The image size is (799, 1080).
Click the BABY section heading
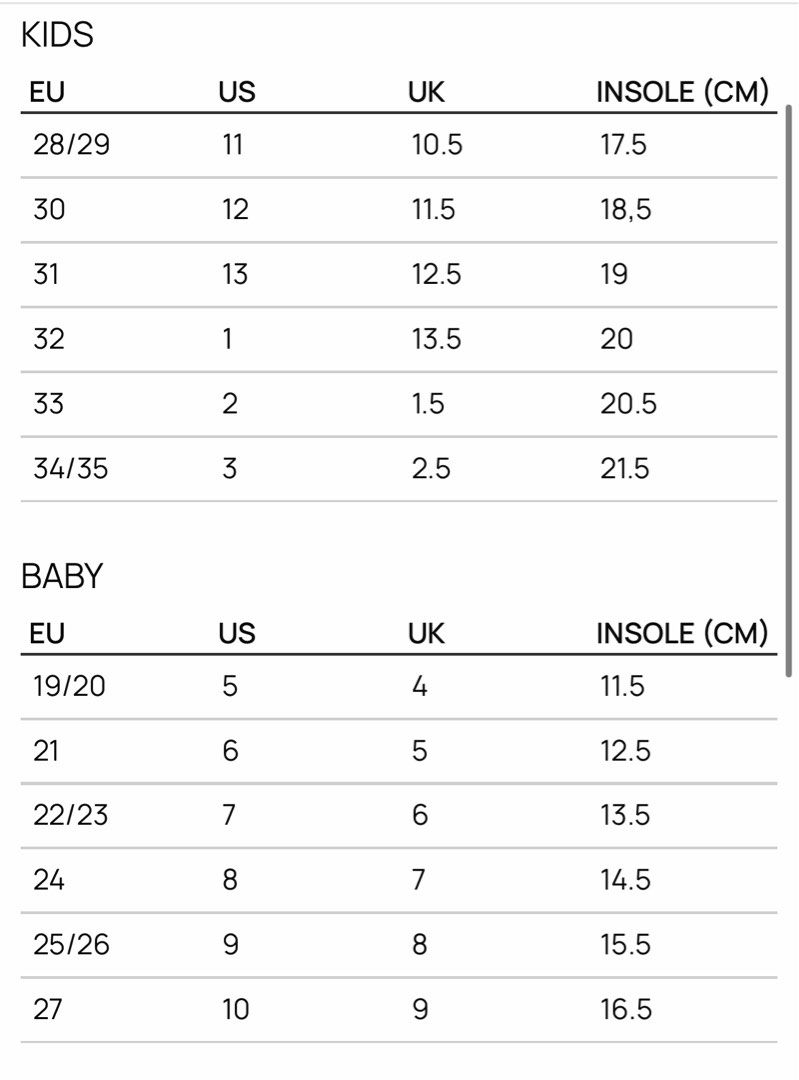62,577
